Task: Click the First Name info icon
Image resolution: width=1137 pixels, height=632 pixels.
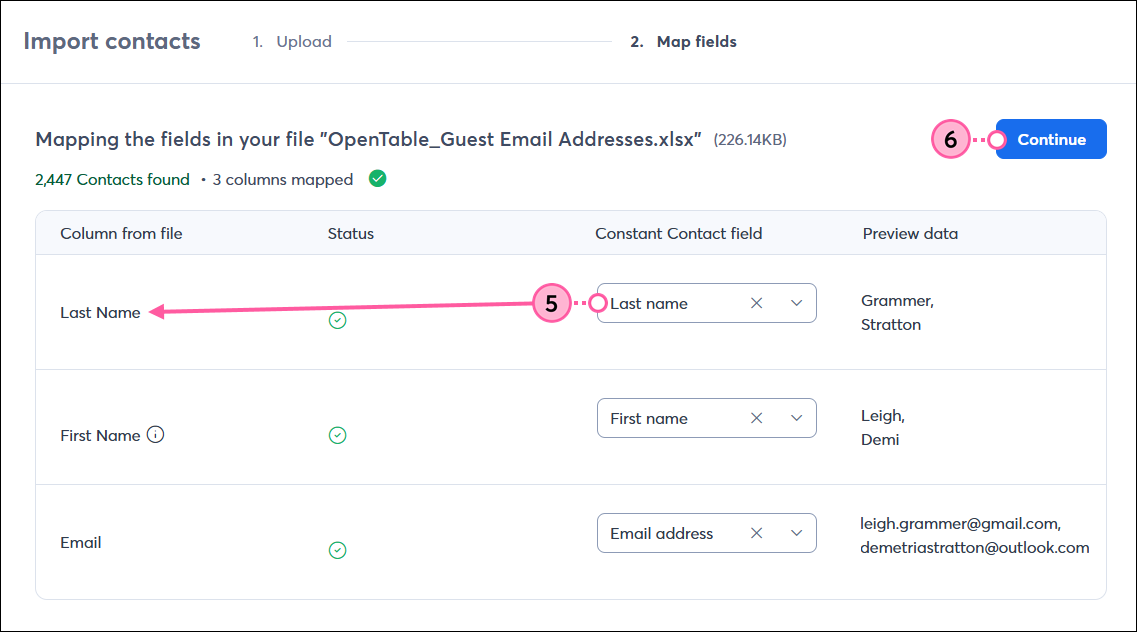Action: click(155, 434)
